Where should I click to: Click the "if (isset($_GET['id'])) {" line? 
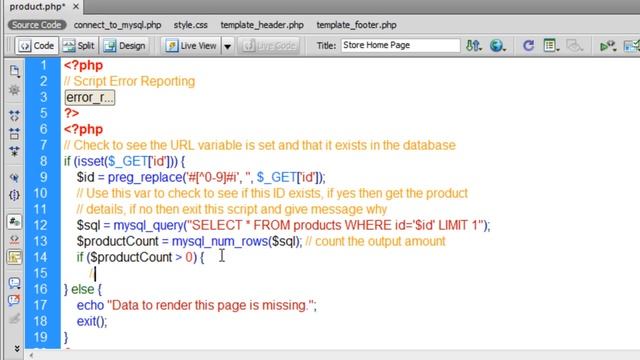point(124,161)
